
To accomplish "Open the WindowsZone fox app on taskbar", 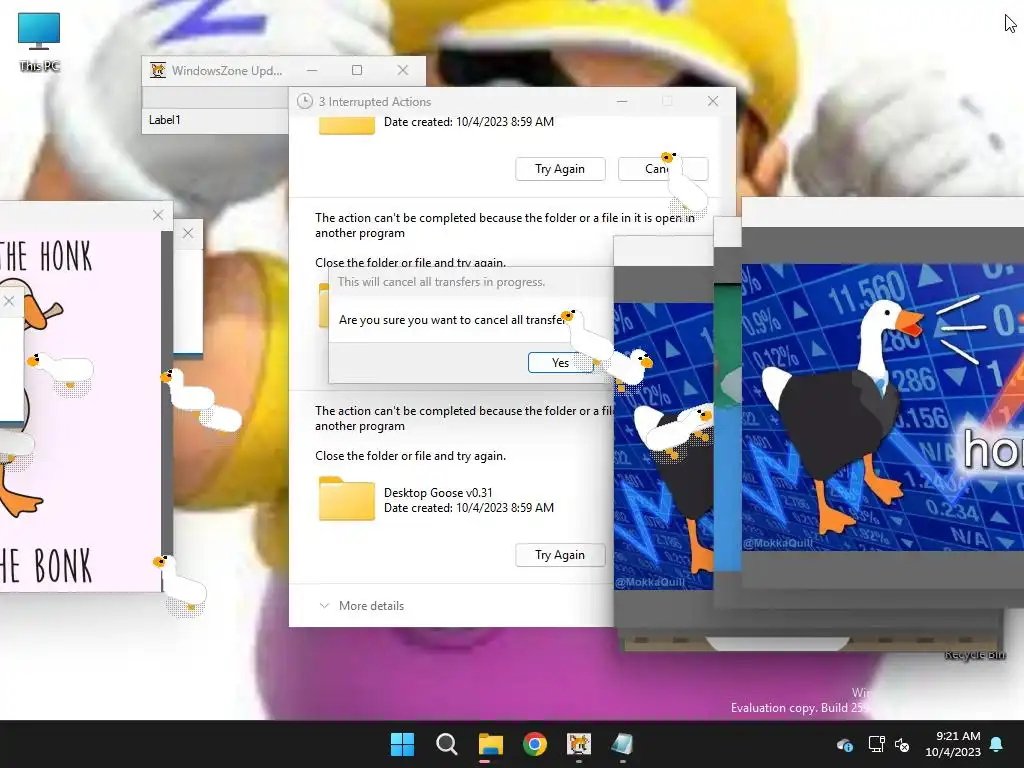I will (579, 744).
